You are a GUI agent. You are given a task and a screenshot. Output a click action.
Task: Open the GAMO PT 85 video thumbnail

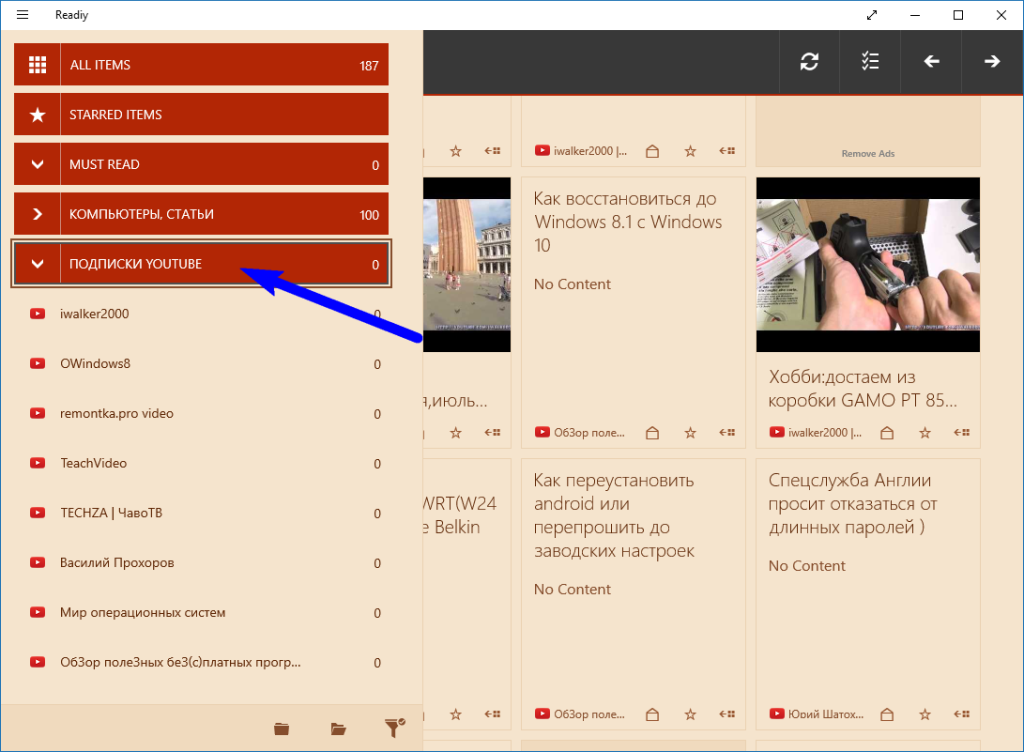click(x=867, y=265)
